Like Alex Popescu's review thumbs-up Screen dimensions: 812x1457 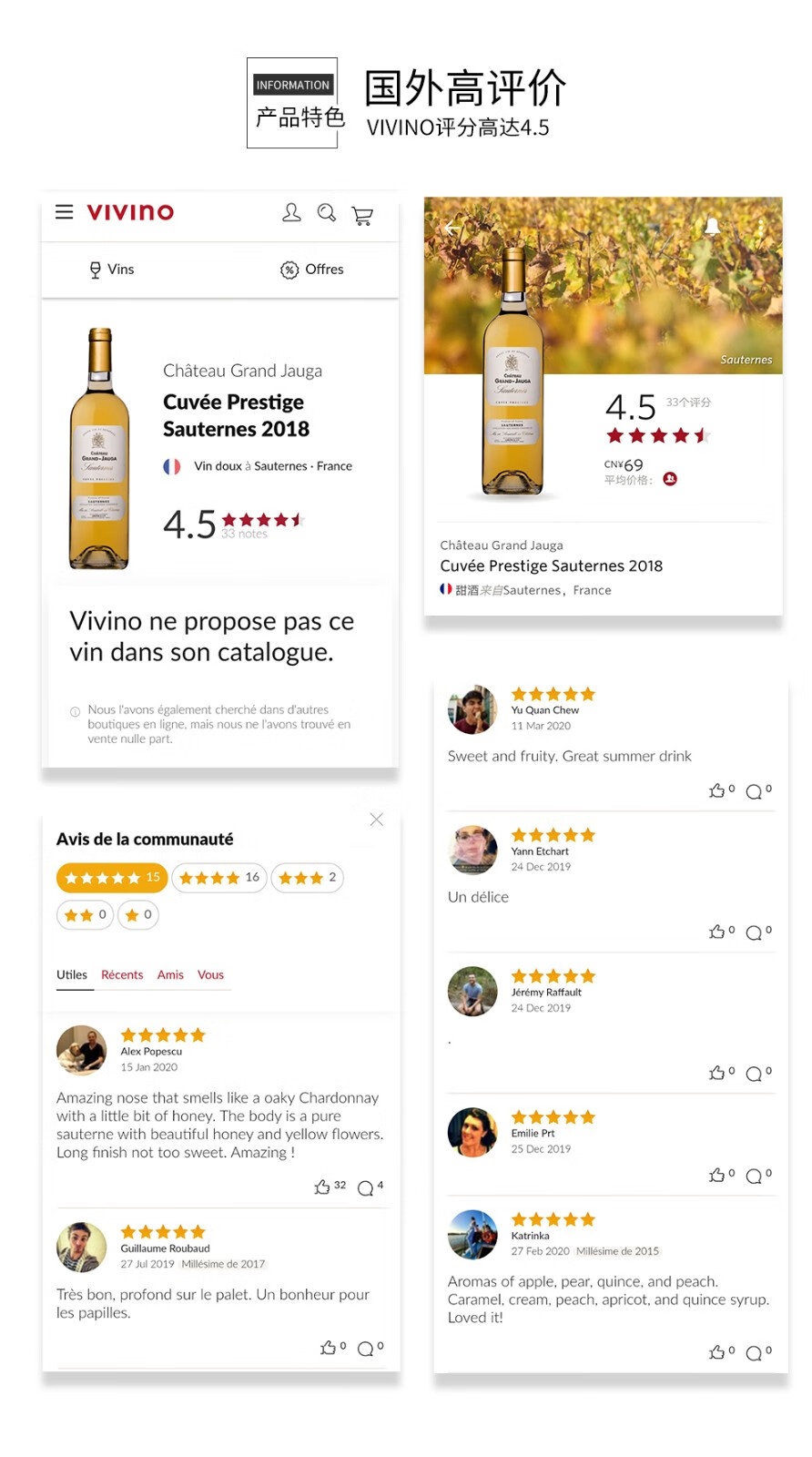(322, 1187)
